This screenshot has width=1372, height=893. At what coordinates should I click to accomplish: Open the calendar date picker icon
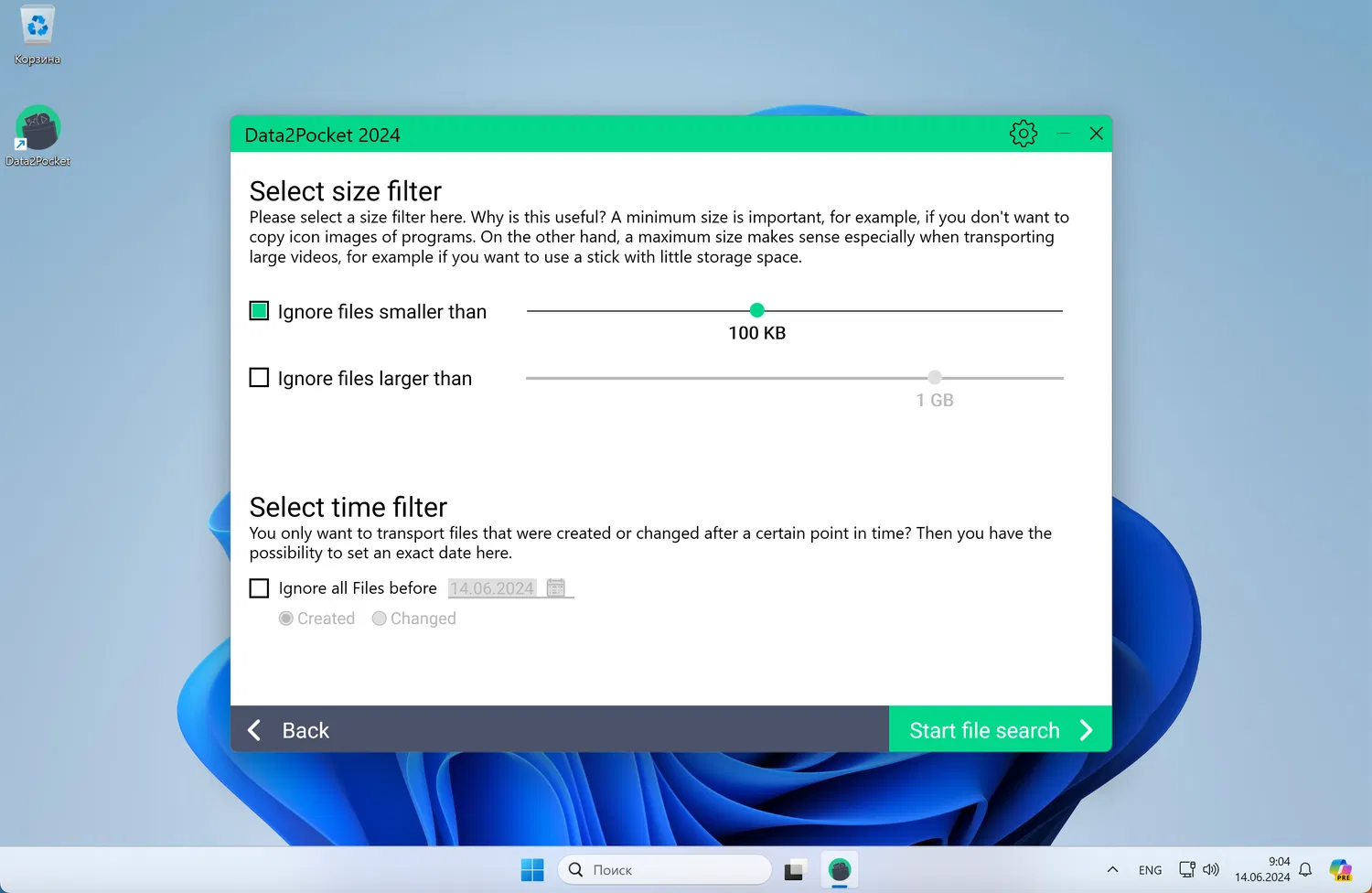coord(556,587)
